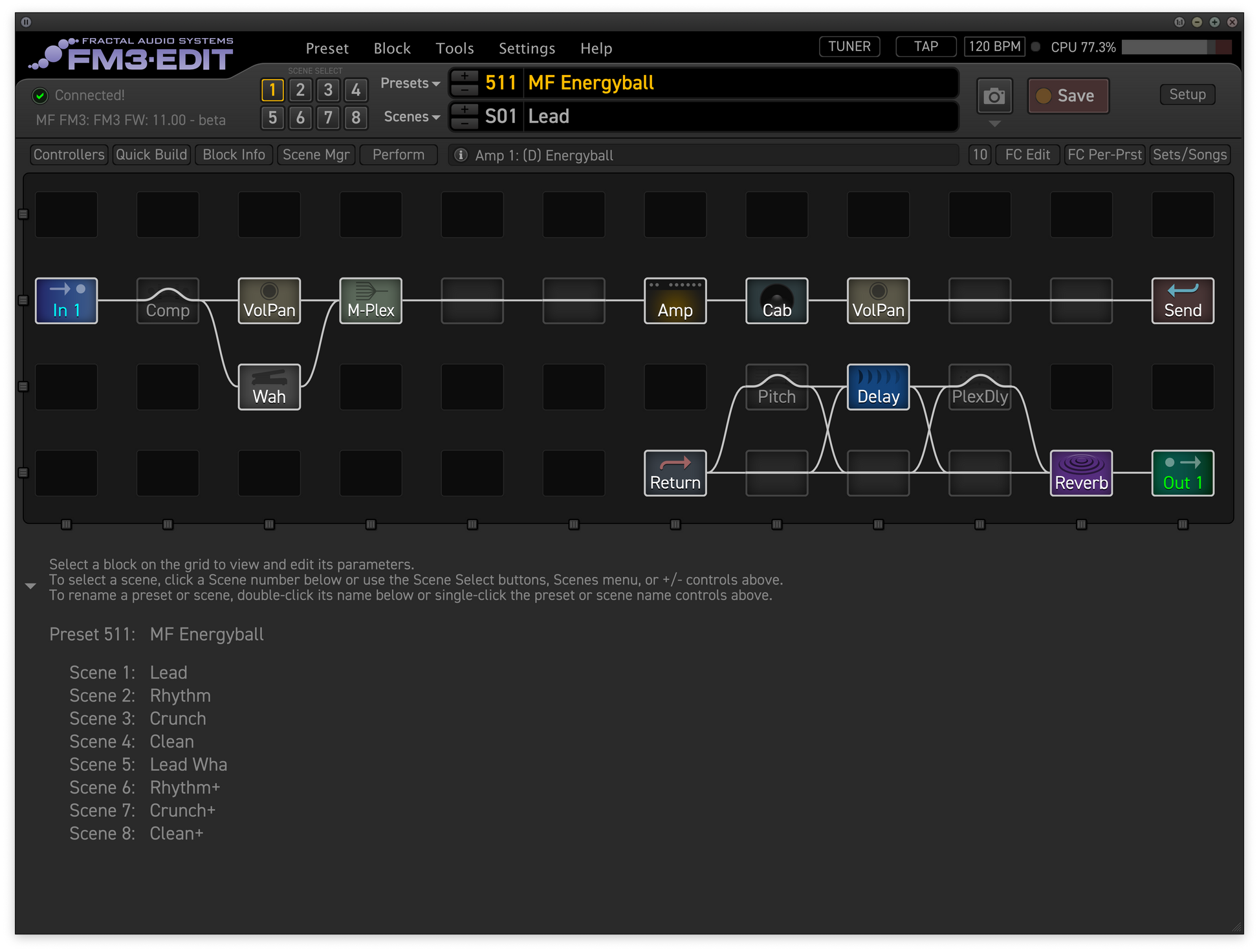
Task: Click the CPU usage meter bar
Action: pos(1176,47)
